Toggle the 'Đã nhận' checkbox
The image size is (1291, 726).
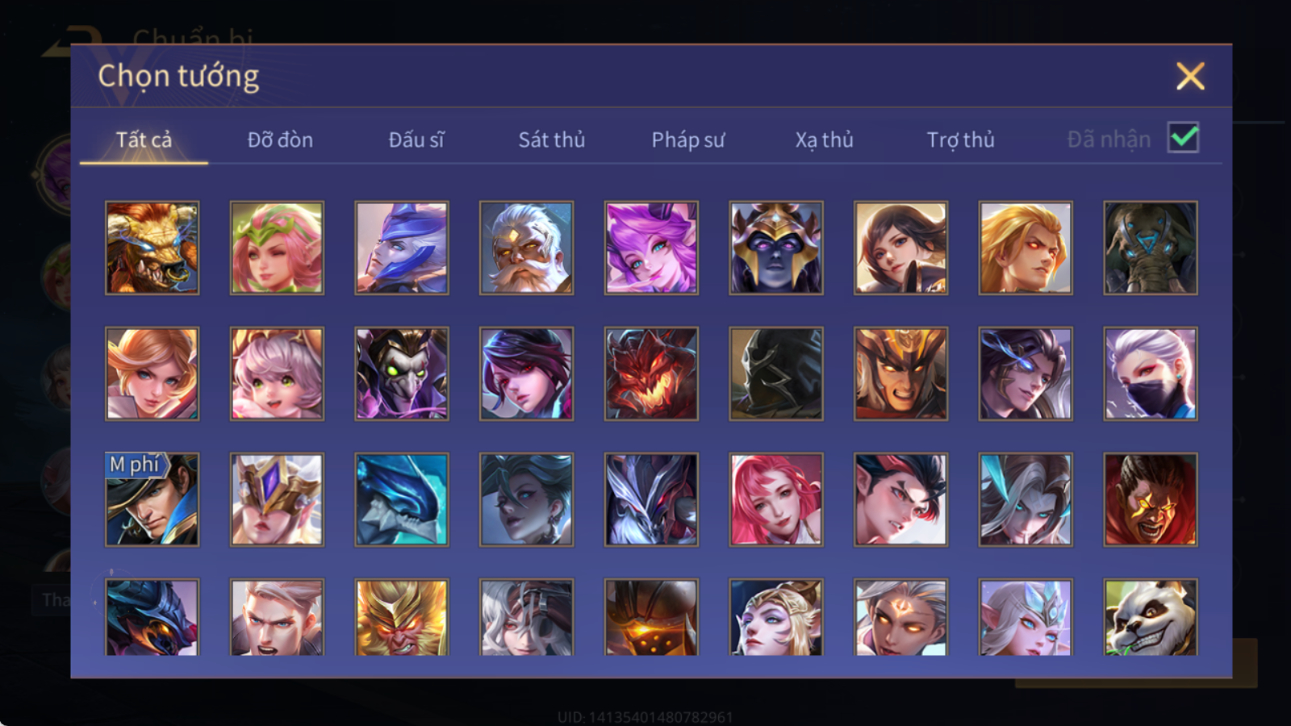coord(1183,139)
